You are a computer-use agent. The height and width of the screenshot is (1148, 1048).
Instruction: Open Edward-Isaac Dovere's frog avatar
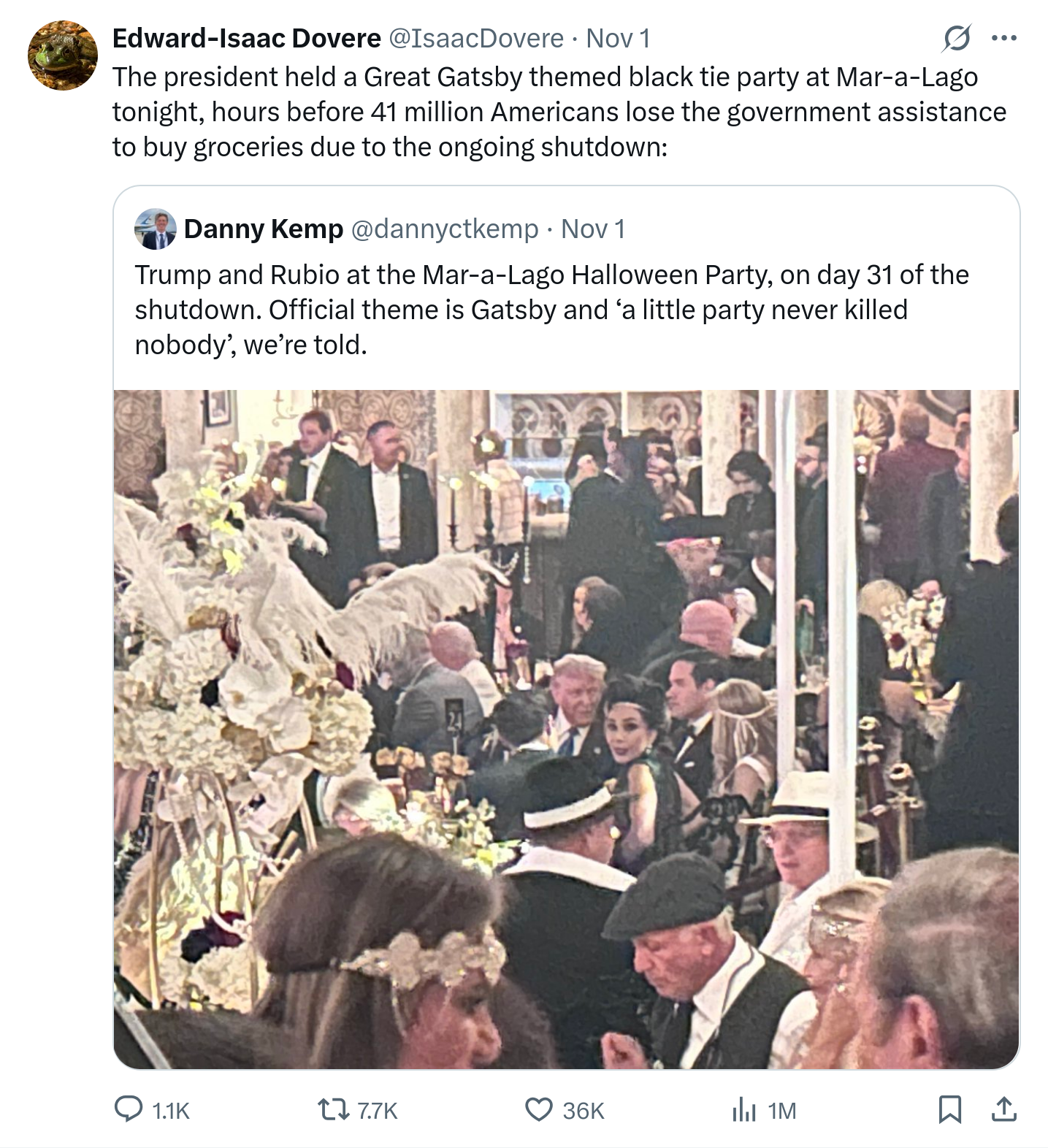(x=63, y=56)
